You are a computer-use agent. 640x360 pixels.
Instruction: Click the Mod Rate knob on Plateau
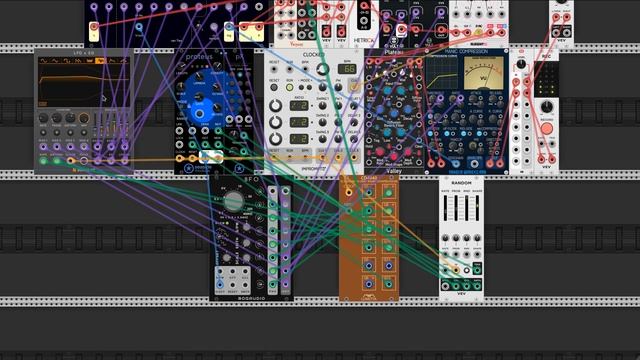(x=380, y=152)
